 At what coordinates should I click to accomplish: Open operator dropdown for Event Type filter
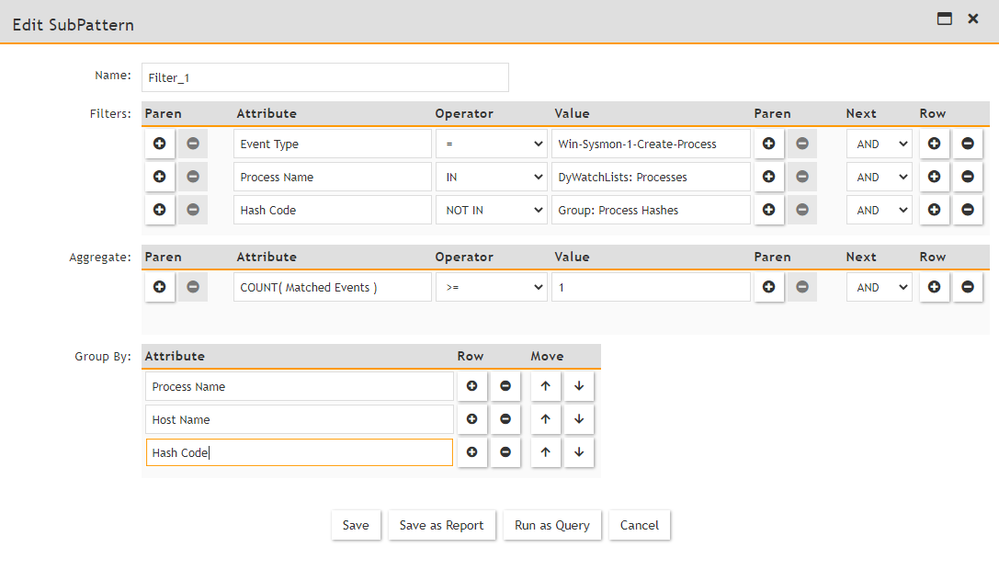(491, 144)
